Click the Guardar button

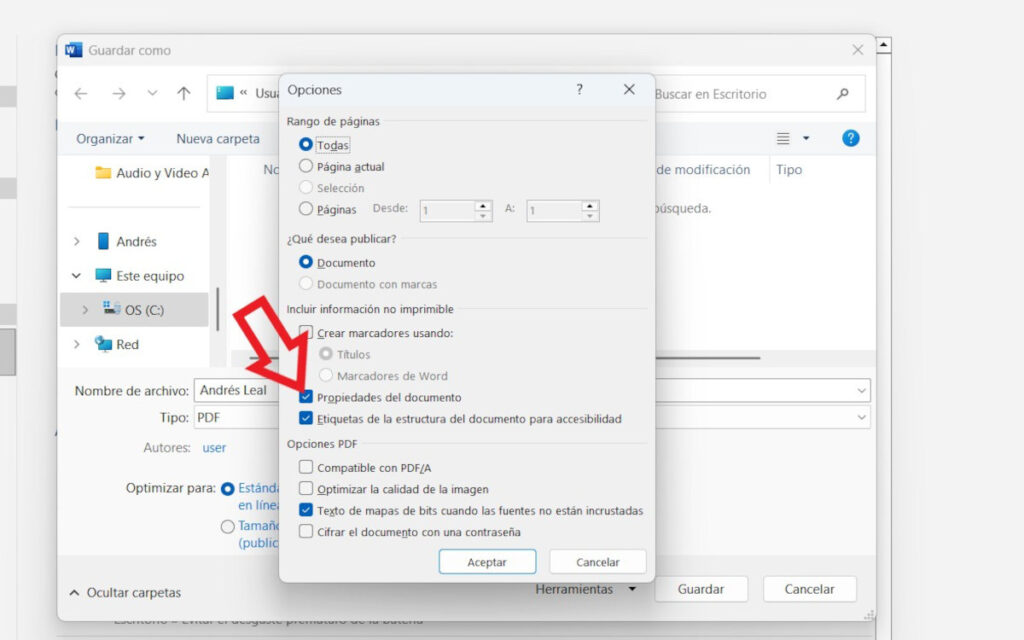(x=700, y=589)
